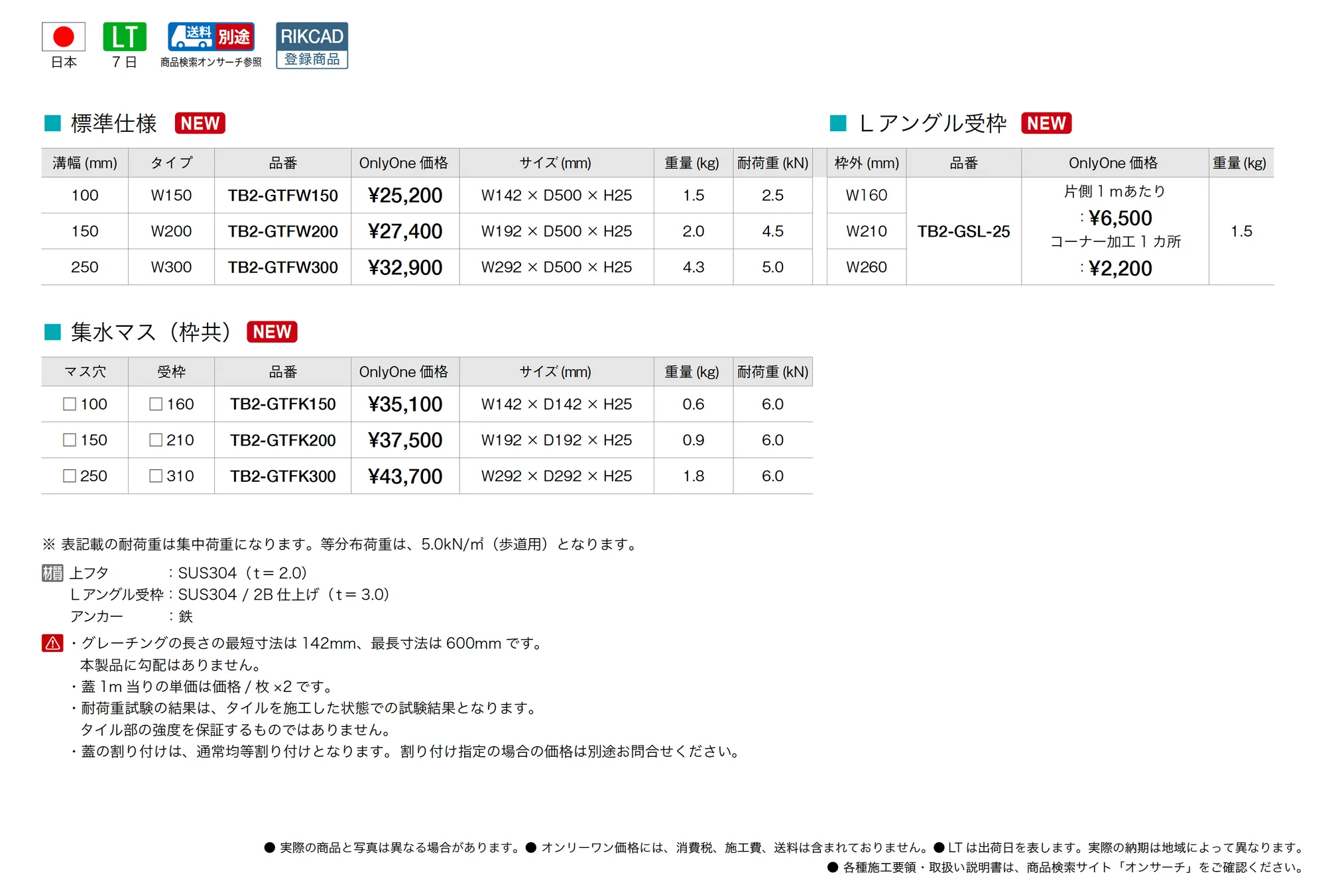
Task: Click 耐荷重 value 4.5
Action: pos(772,231)
